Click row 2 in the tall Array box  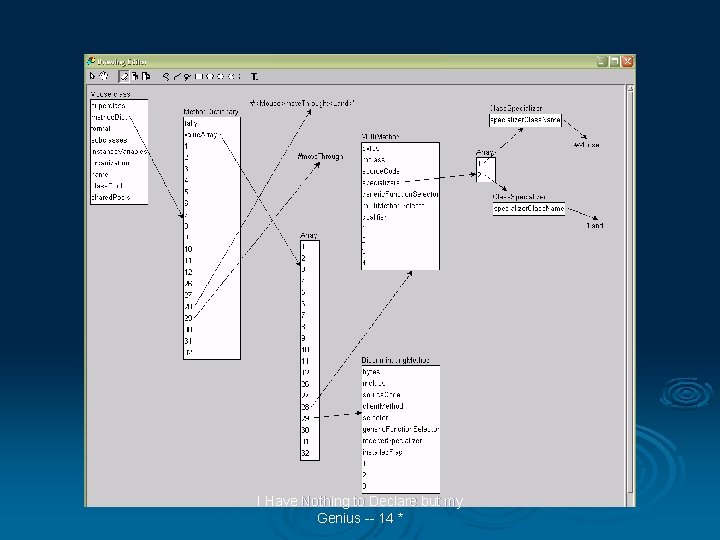coord(310,259)
